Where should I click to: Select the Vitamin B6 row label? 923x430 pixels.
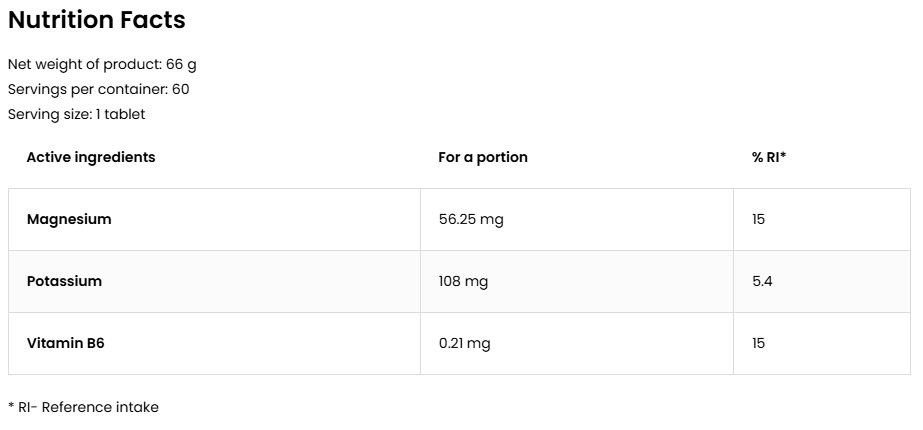(x=65, y=343)
